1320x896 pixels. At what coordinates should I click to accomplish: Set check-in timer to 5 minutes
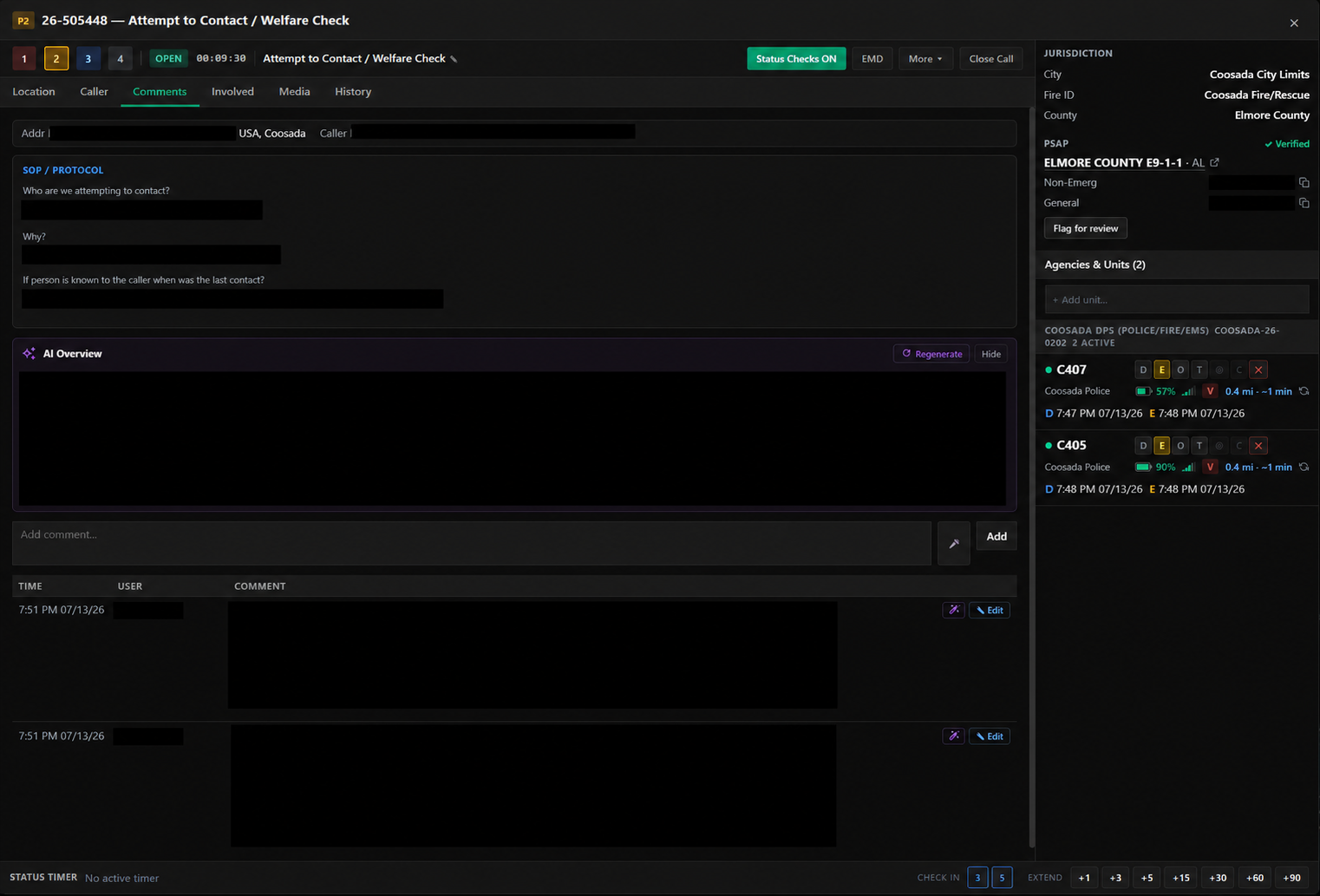click(x=1002, y=878)
